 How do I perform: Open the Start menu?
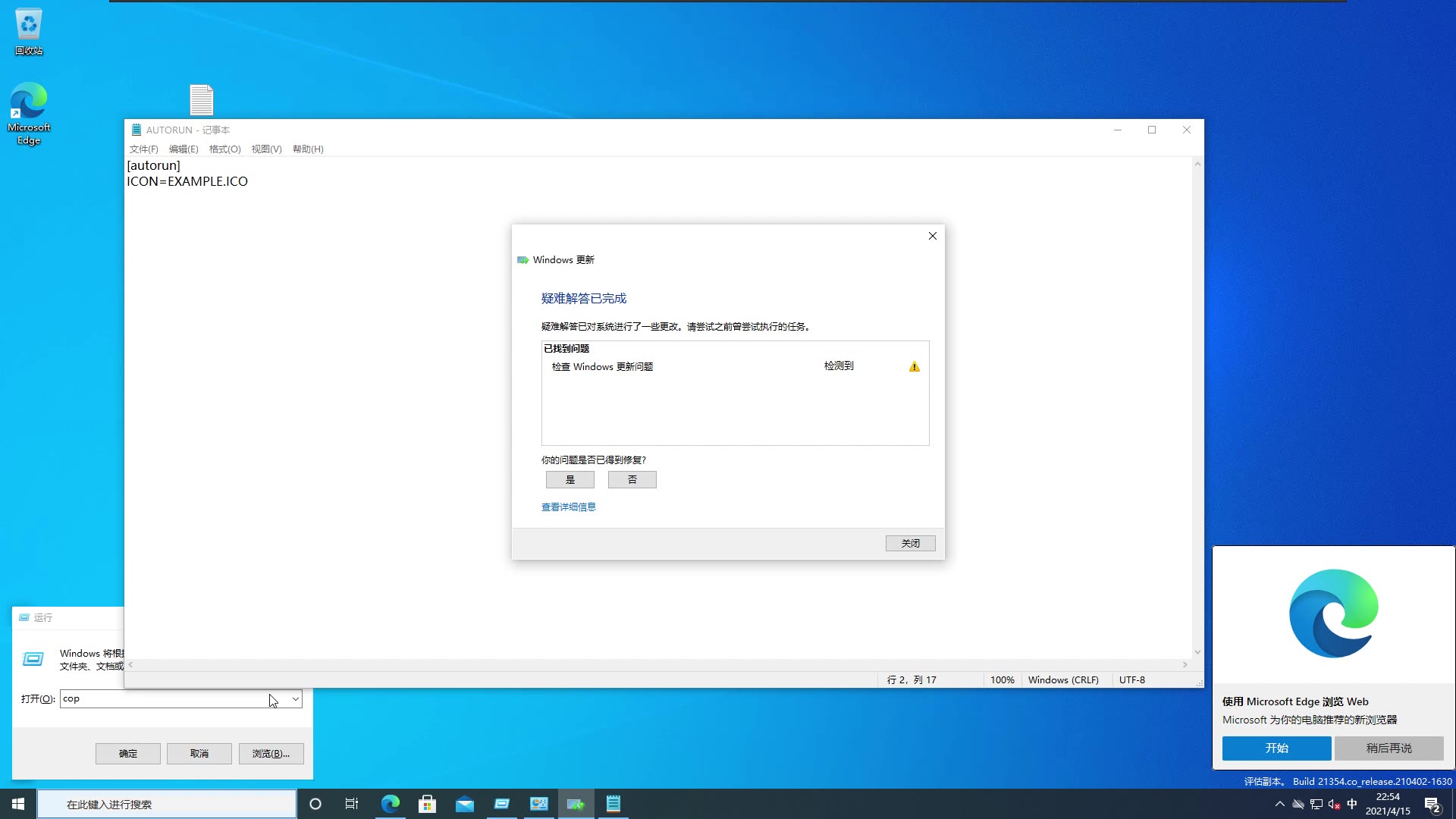click(17, 803)
